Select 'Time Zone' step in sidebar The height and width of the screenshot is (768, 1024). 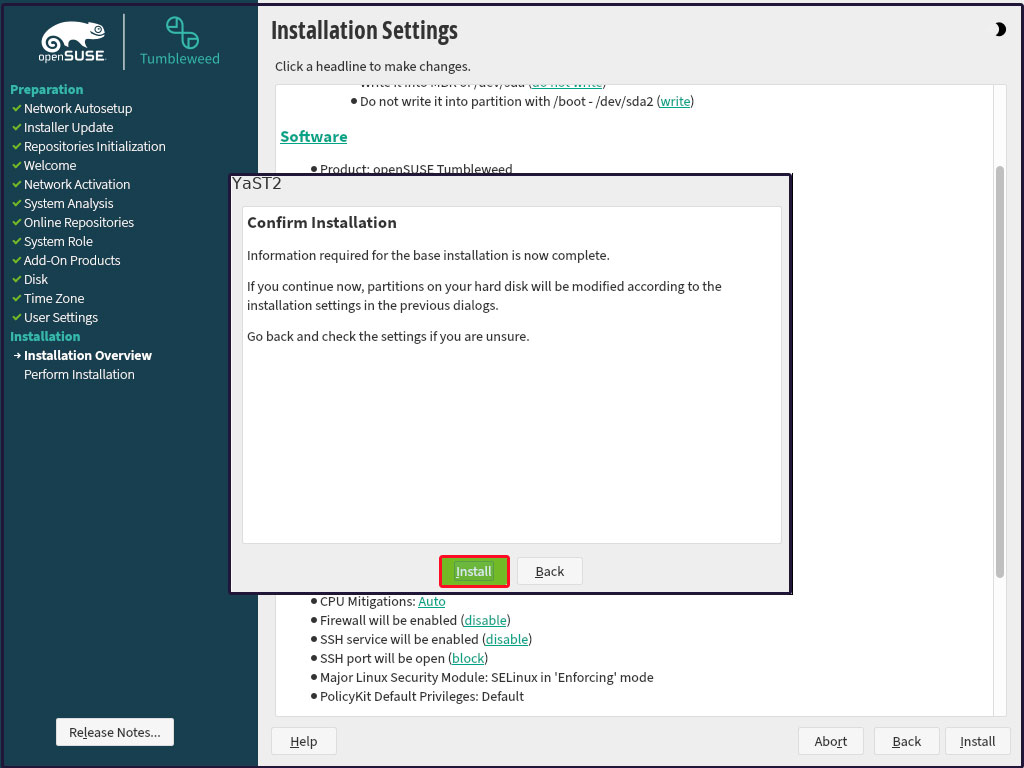point(54,298)
